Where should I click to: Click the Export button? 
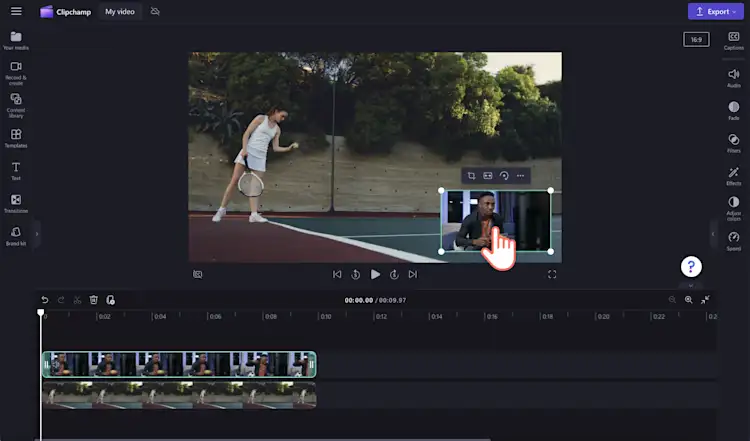click(x=716, y=11)
